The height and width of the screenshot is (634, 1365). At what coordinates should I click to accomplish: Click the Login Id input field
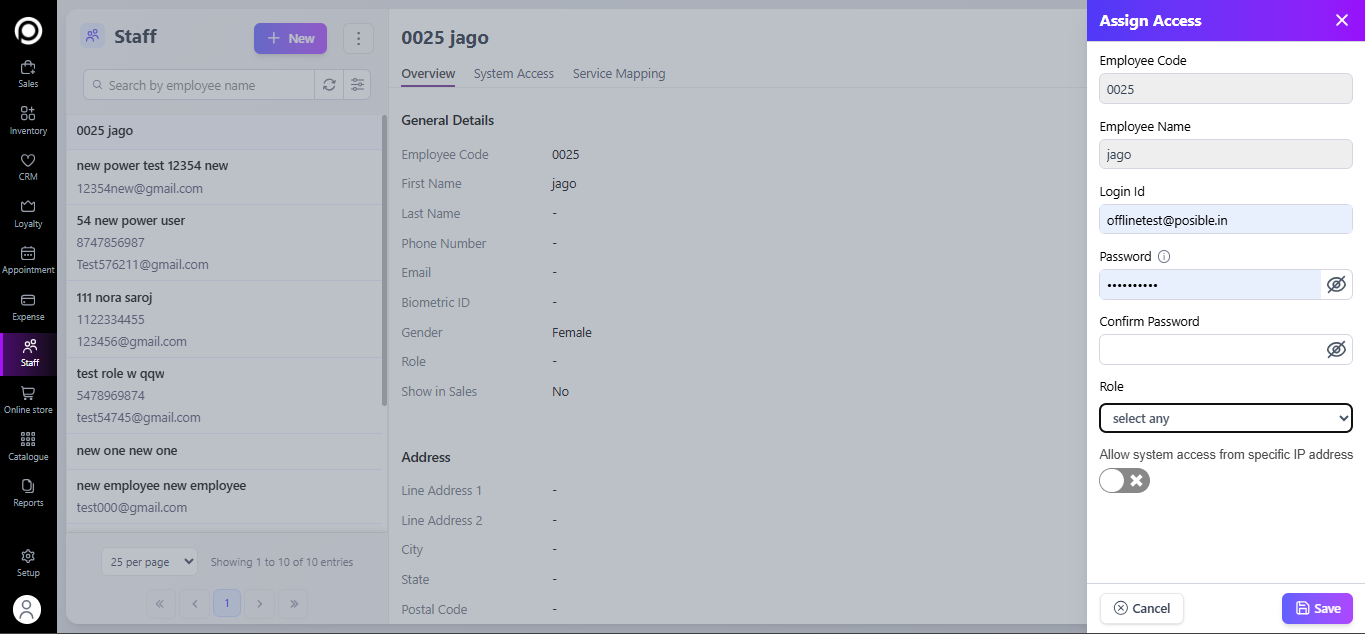1225,219
